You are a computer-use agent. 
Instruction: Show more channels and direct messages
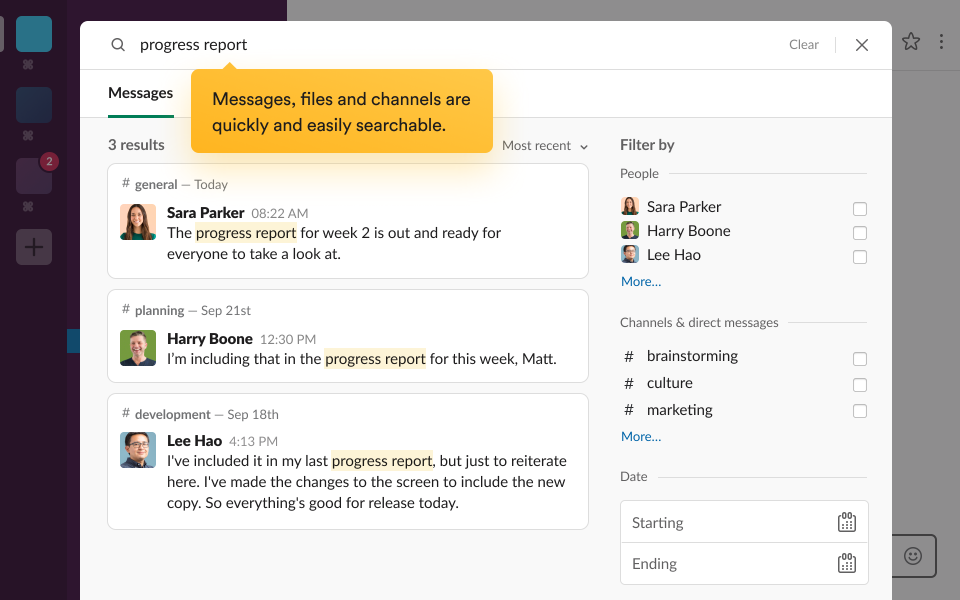click(640, 436)
